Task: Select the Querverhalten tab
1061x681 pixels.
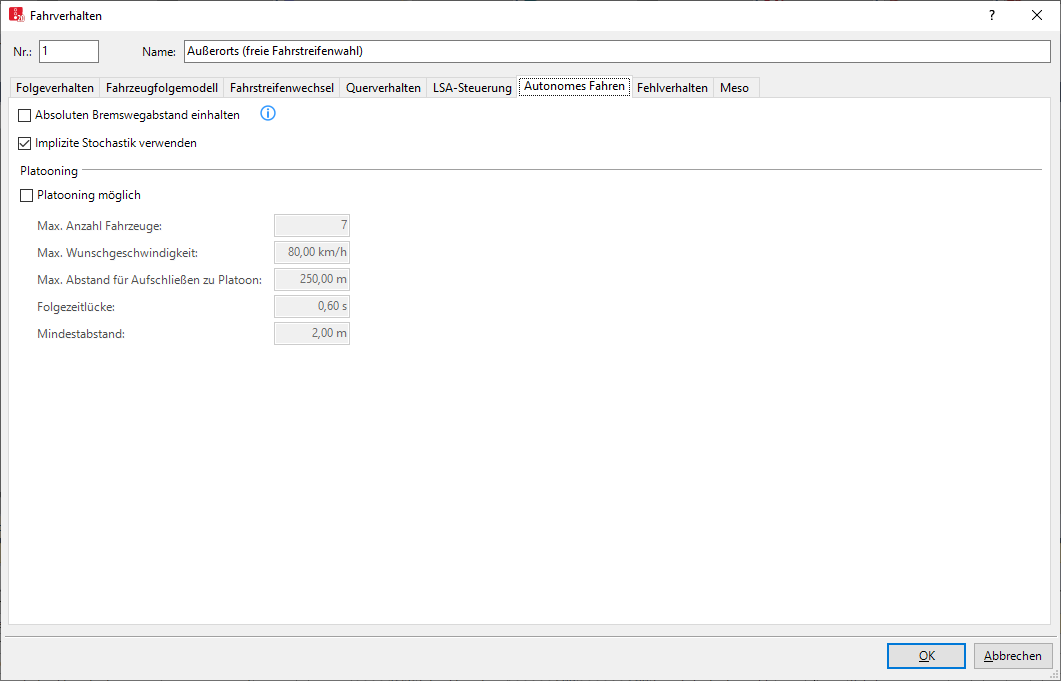Action: [383, 88]
